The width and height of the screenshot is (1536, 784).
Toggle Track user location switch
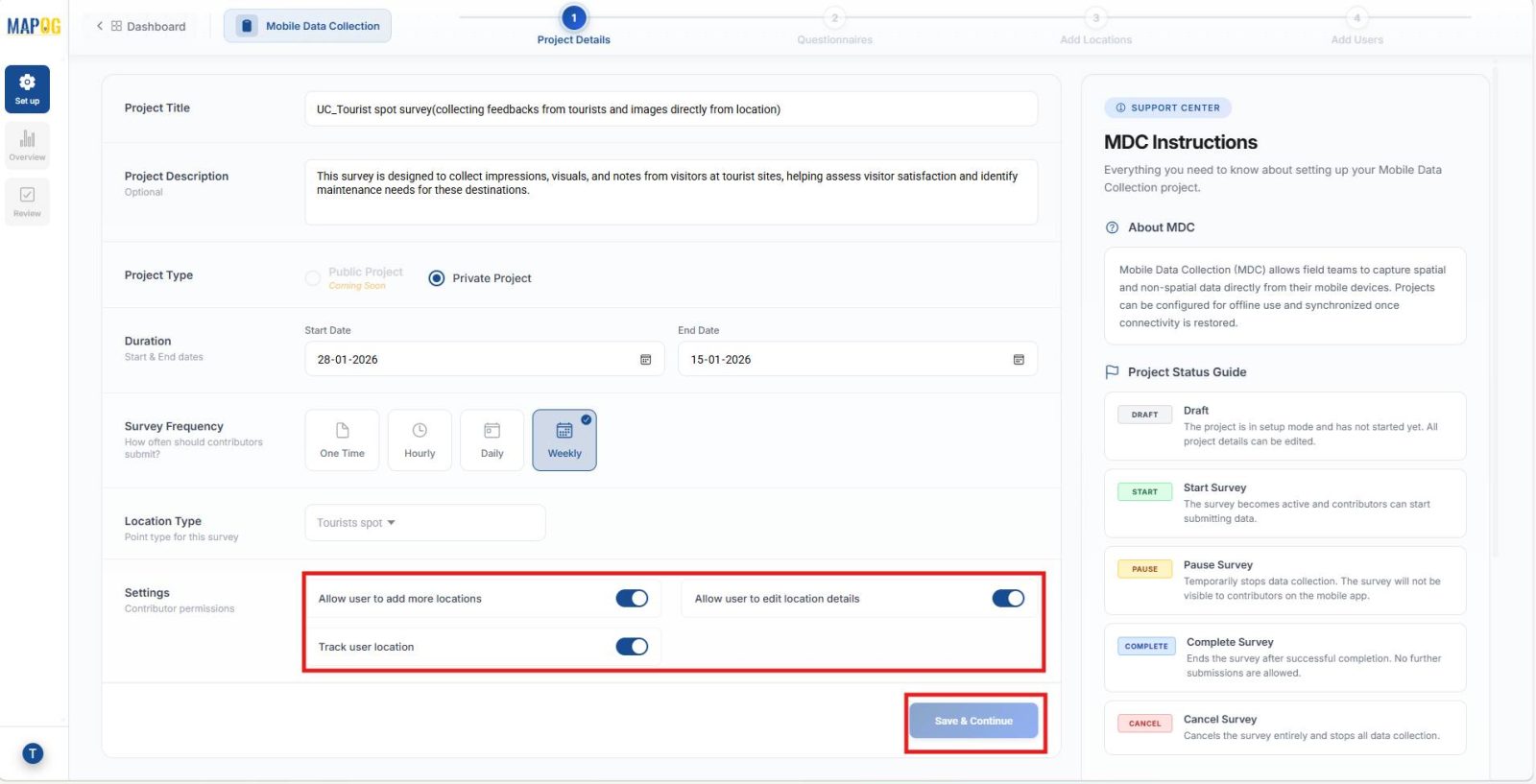click(632, 647)
